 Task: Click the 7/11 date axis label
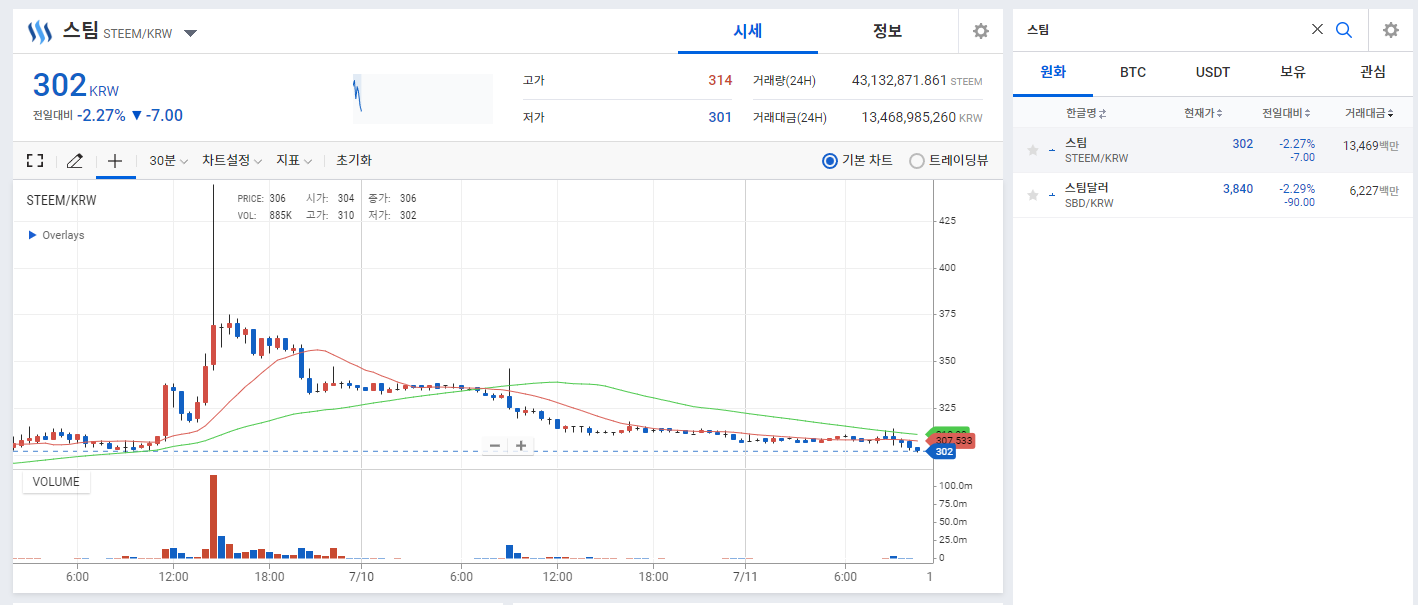click(x=745, y=577)
